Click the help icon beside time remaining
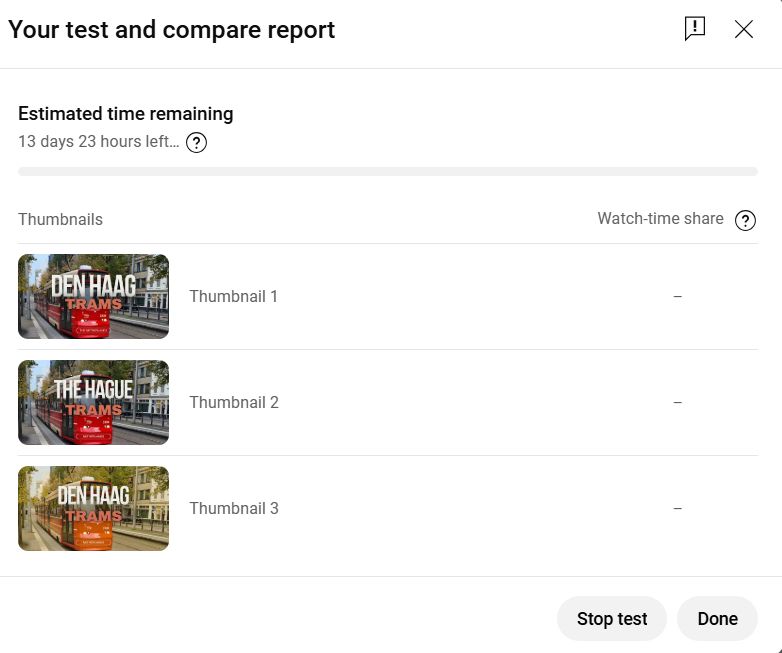Screen dimensions: 782x653 click(x=196, y=143)
